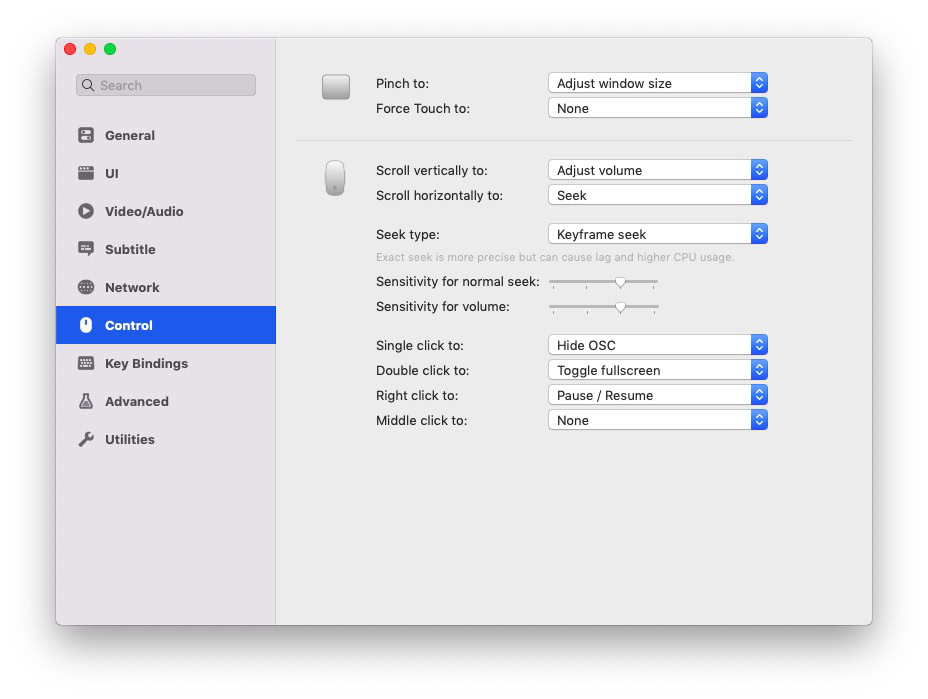Change Scroll horizontally to dropdown

658,195
